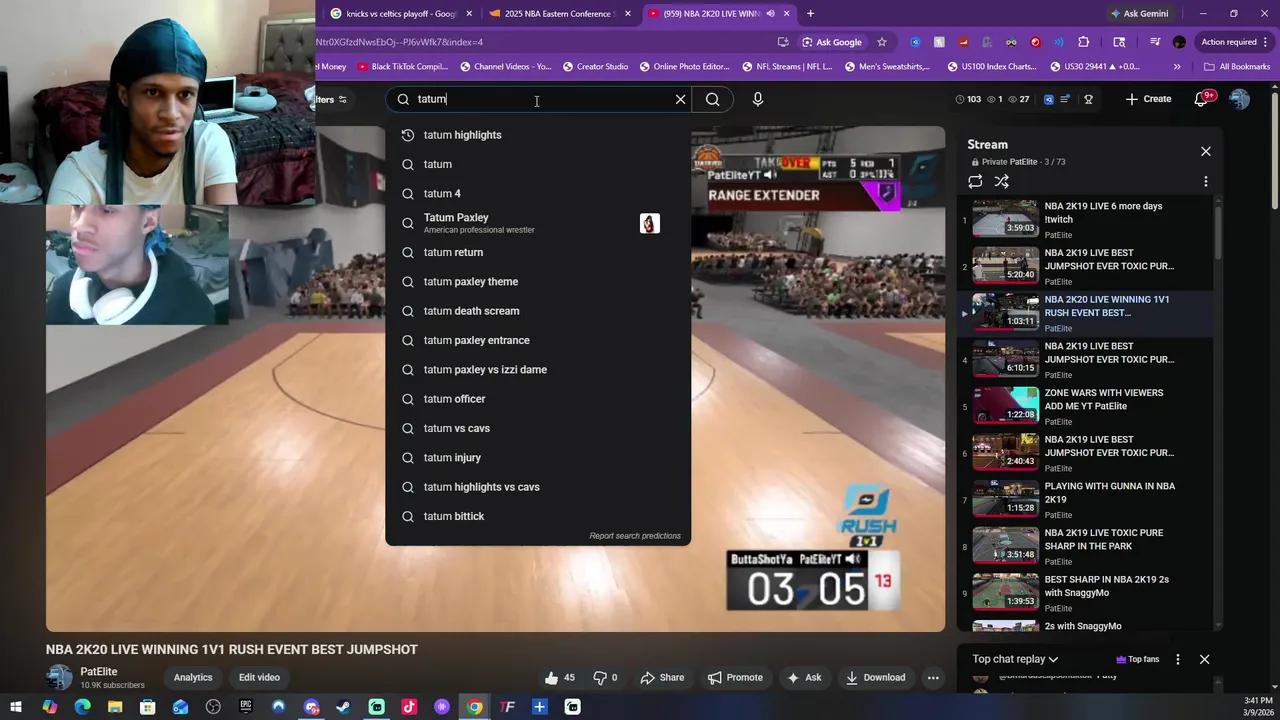The width and height of the screenshot is (1280, 720).
Task: Click the search magnifier button
Action: click(x=712, y=99)
